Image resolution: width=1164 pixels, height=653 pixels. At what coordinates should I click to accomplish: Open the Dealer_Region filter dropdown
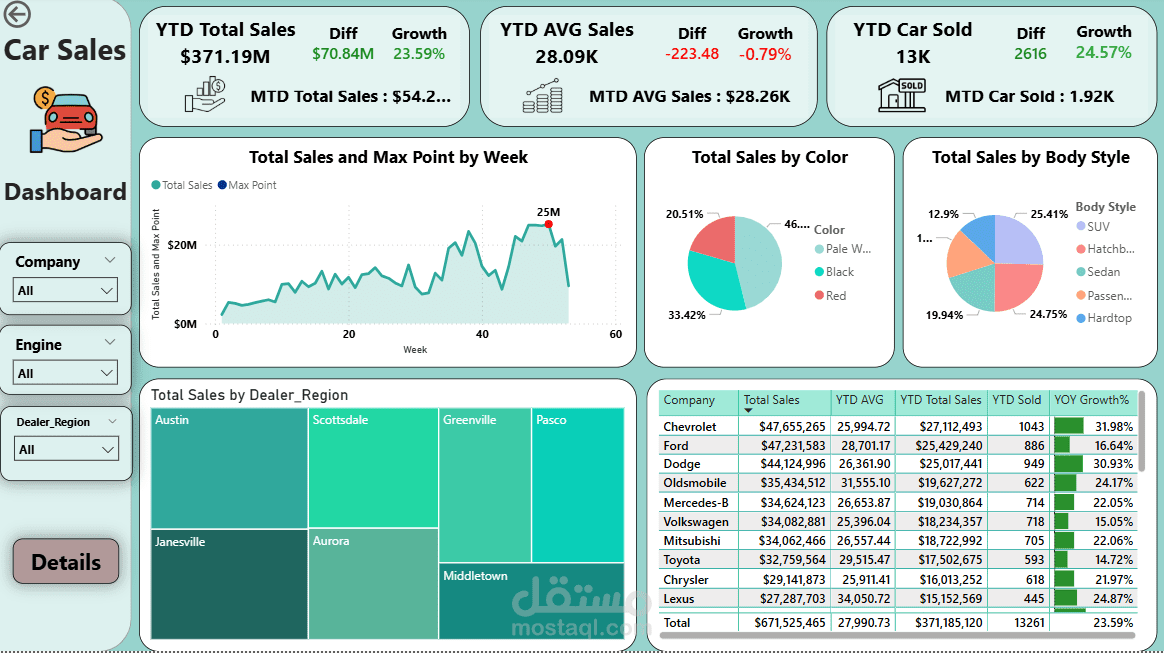click(66, 449)
